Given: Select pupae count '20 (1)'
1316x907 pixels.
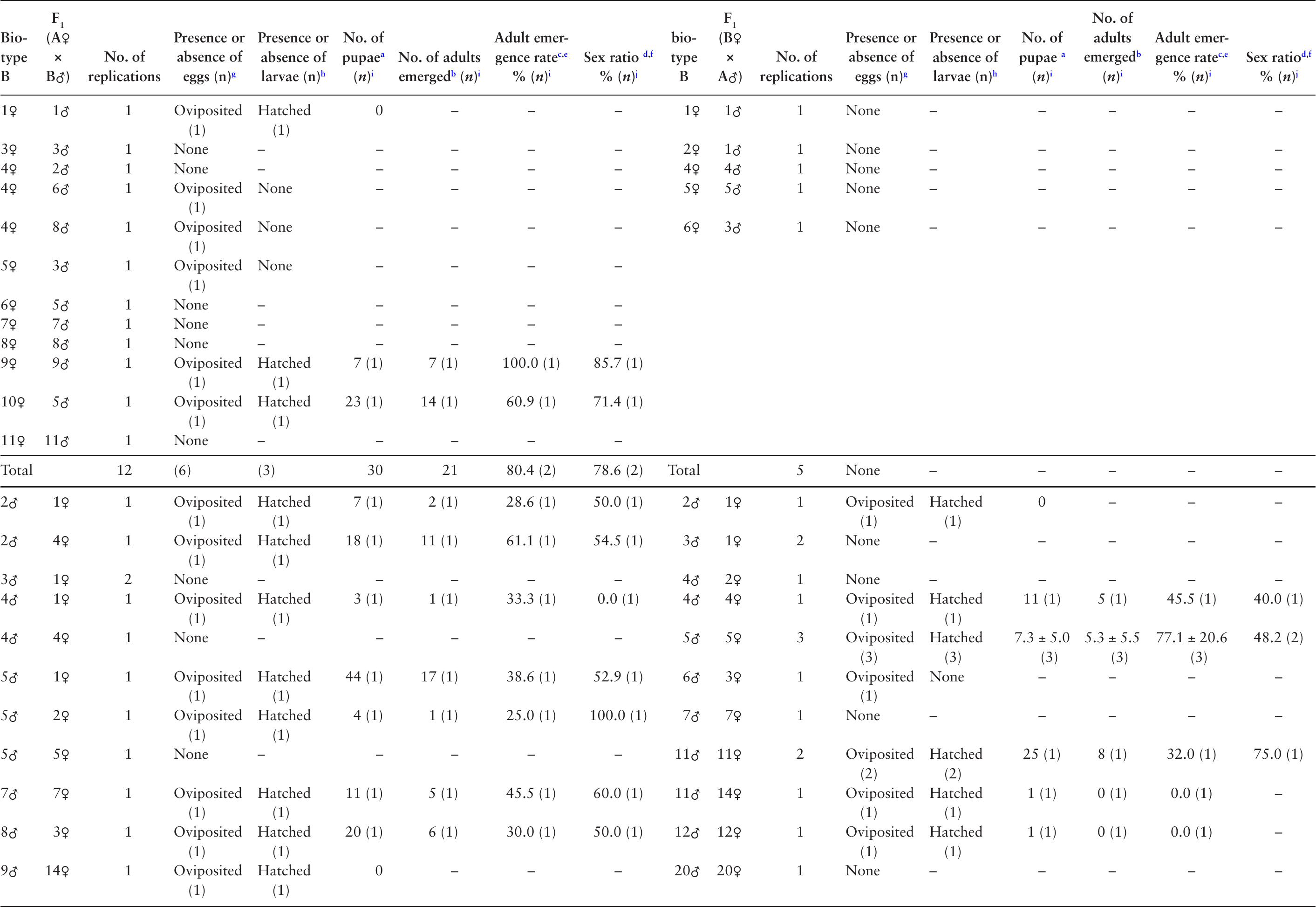Looking at the screenshot, I should (x=363, y=832).
